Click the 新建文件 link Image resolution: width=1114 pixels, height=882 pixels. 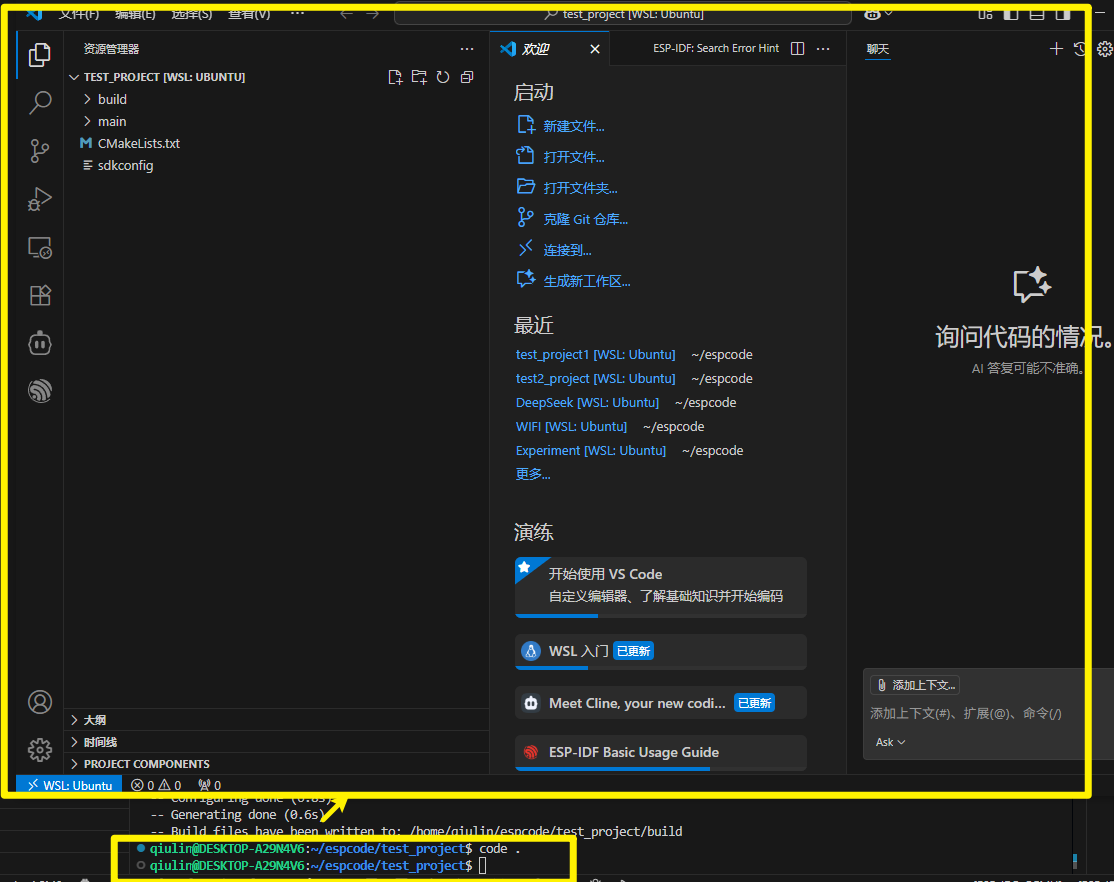click(x=573, y=127)
